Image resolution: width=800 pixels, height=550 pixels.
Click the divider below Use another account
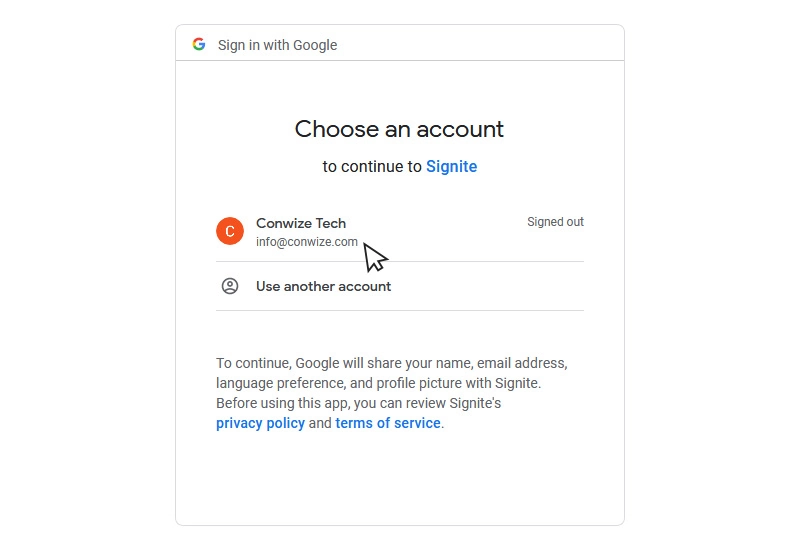(x=400, y=310)
